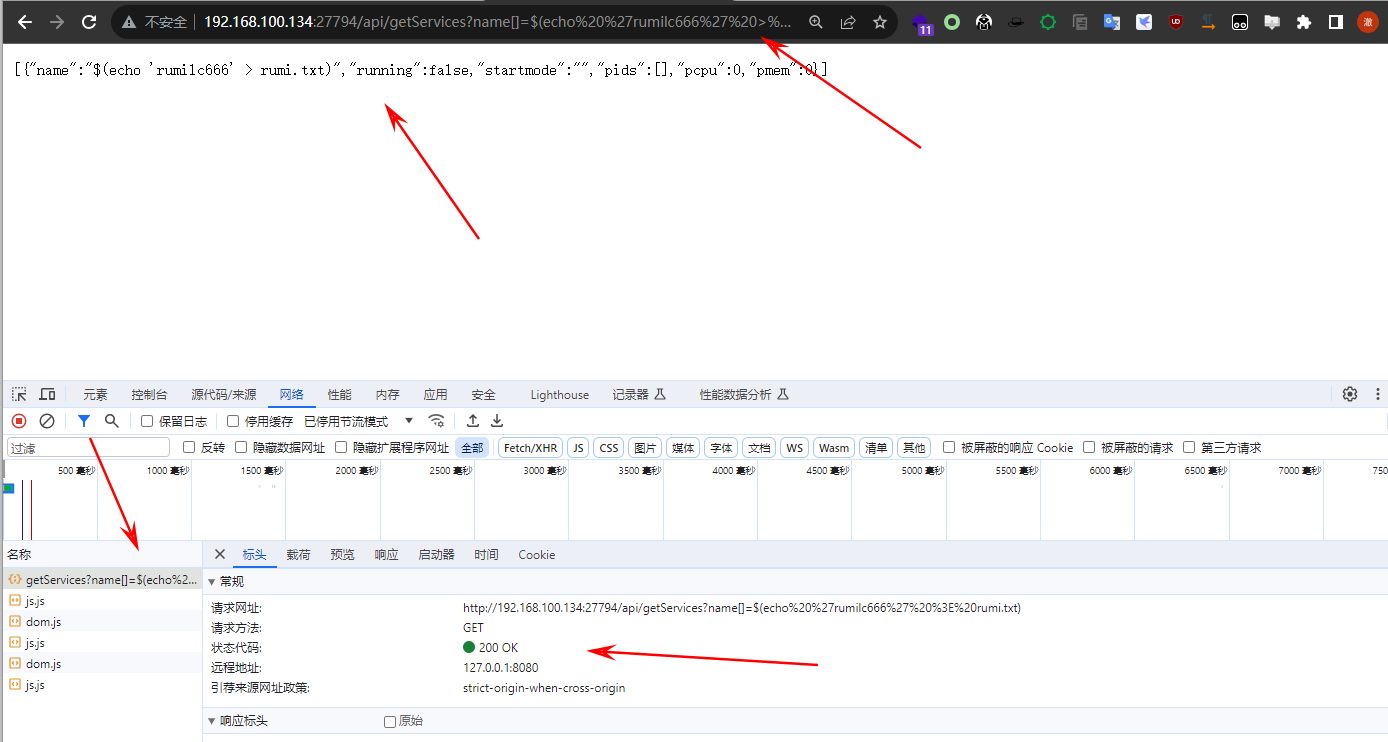
Task: Click the 名称 column header
Action: pos(19,554)
